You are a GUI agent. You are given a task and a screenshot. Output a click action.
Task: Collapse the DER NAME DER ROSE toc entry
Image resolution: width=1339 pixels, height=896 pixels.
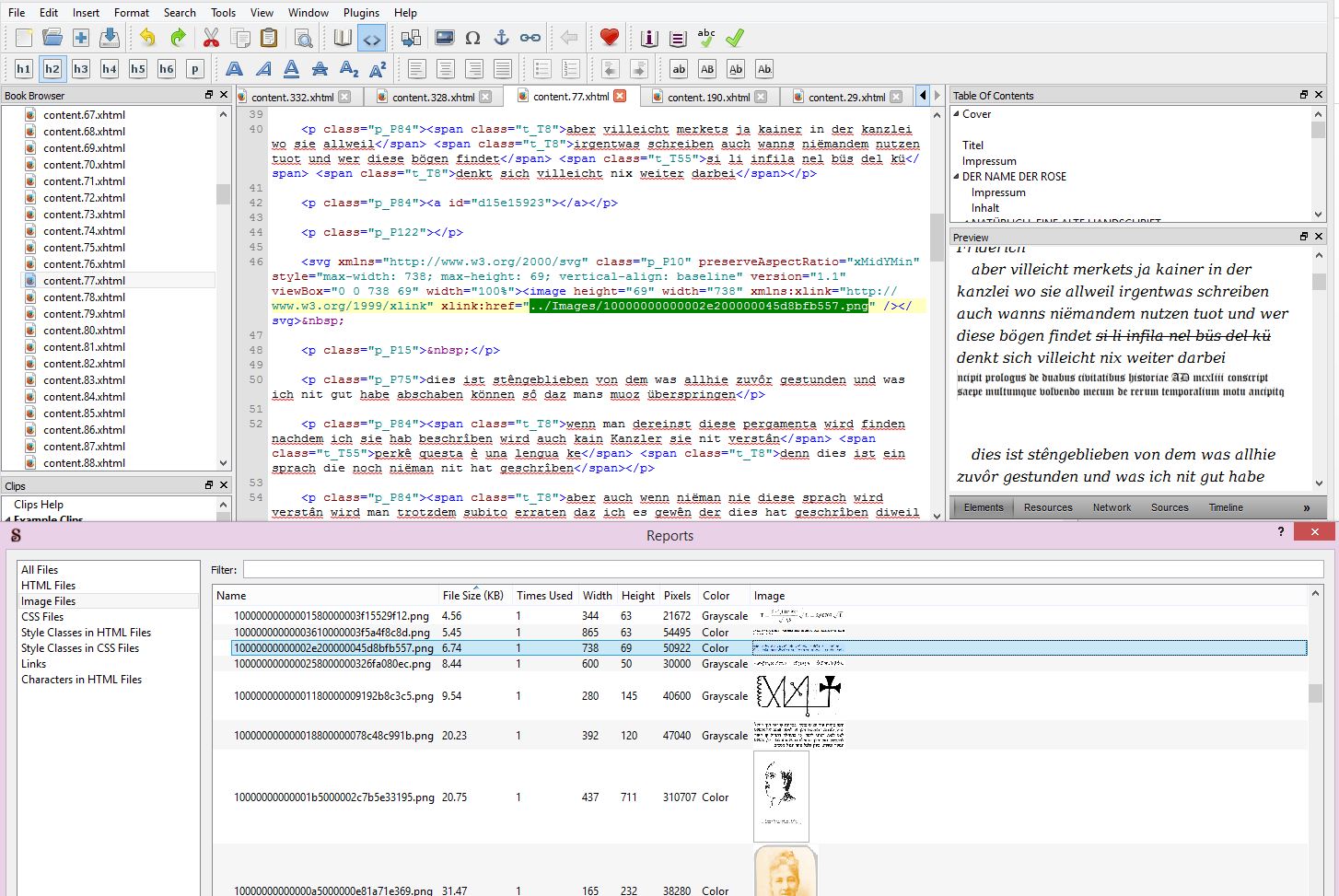tap(956, 177)
